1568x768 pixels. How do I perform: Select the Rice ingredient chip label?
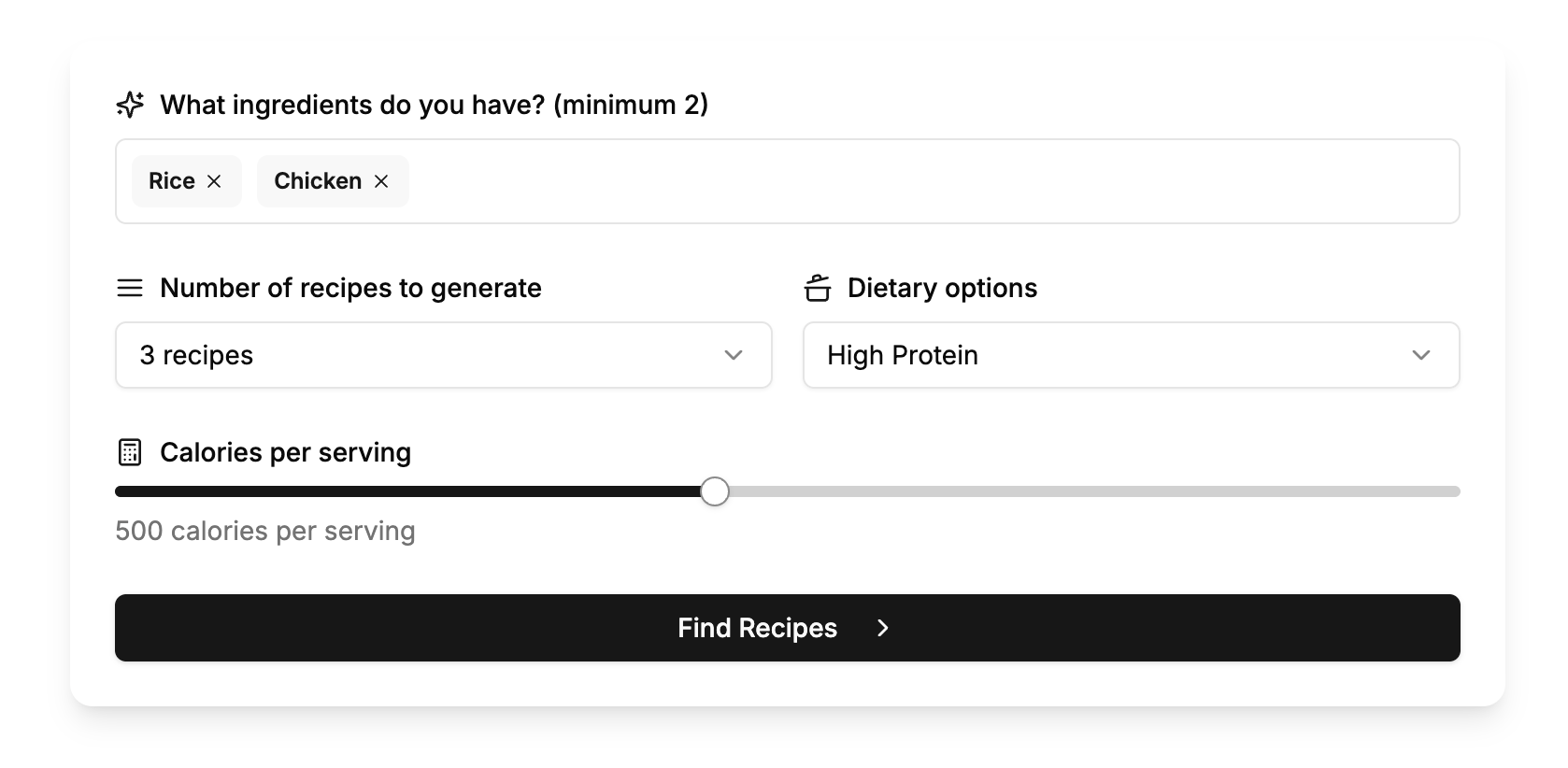coord(172,181)
